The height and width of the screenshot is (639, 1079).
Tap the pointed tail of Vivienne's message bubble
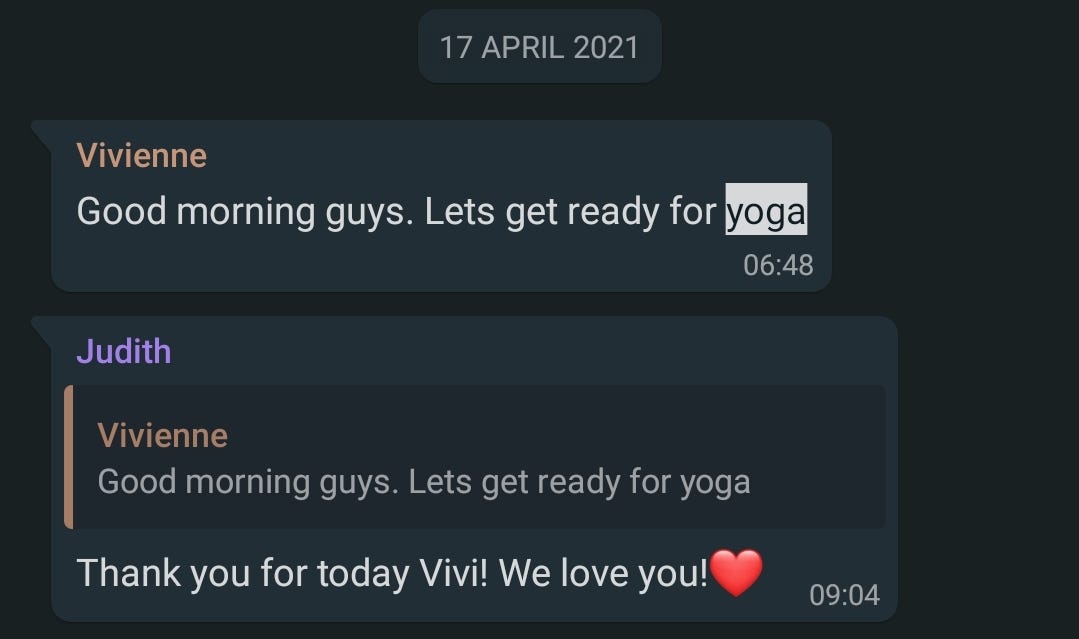pos(42,133)
